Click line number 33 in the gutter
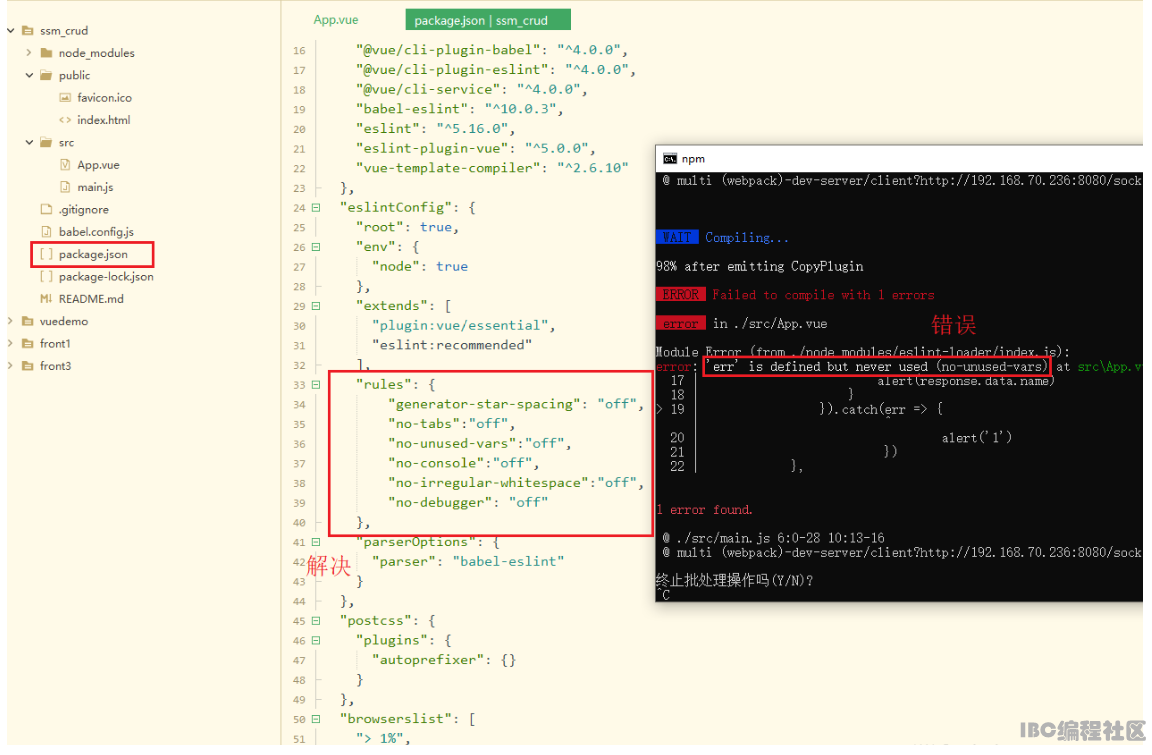This screenshot has height=755, width=1152. (299, 385)
